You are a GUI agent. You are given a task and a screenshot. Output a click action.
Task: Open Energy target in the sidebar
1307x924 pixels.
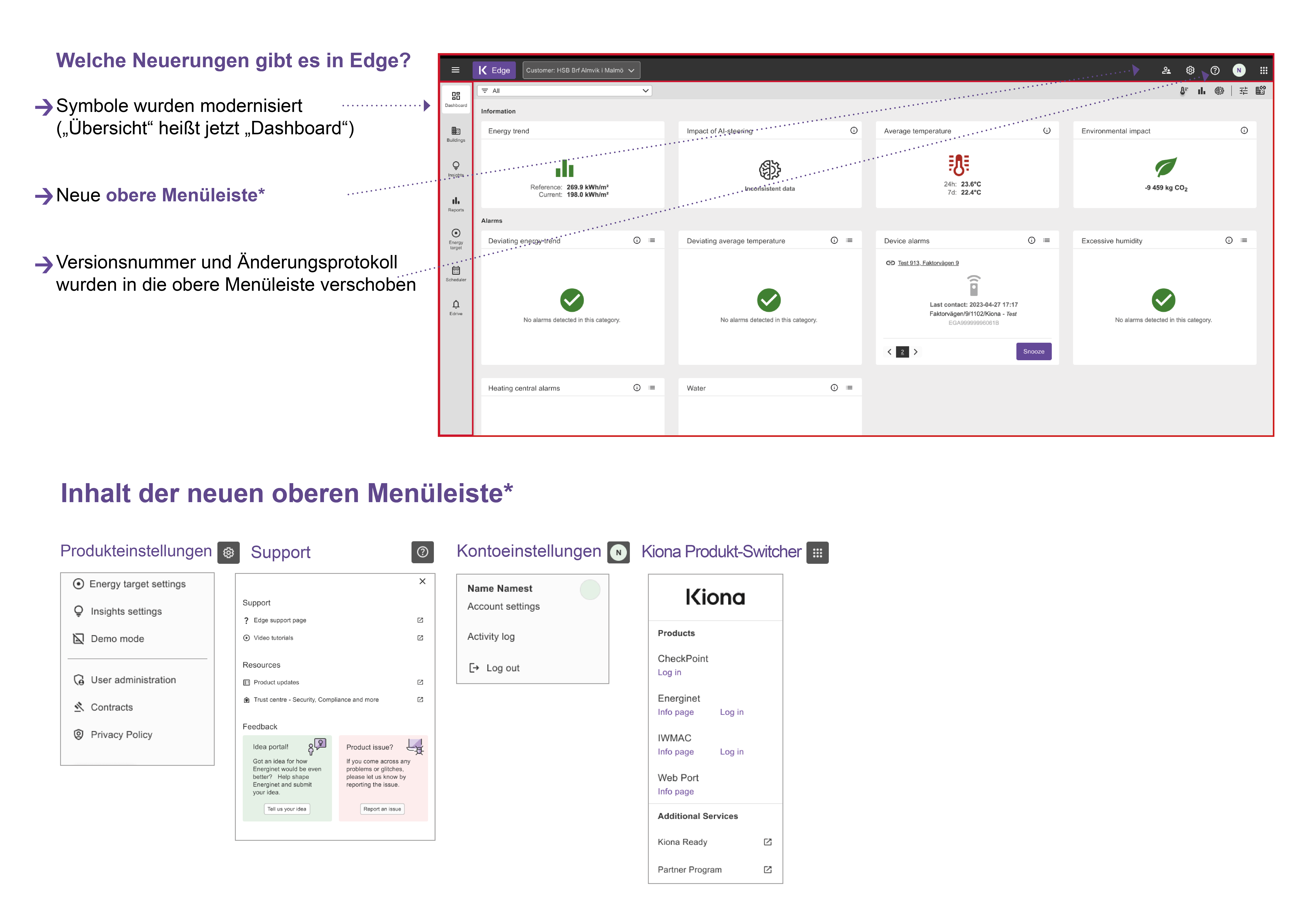[x=456, y=239]
